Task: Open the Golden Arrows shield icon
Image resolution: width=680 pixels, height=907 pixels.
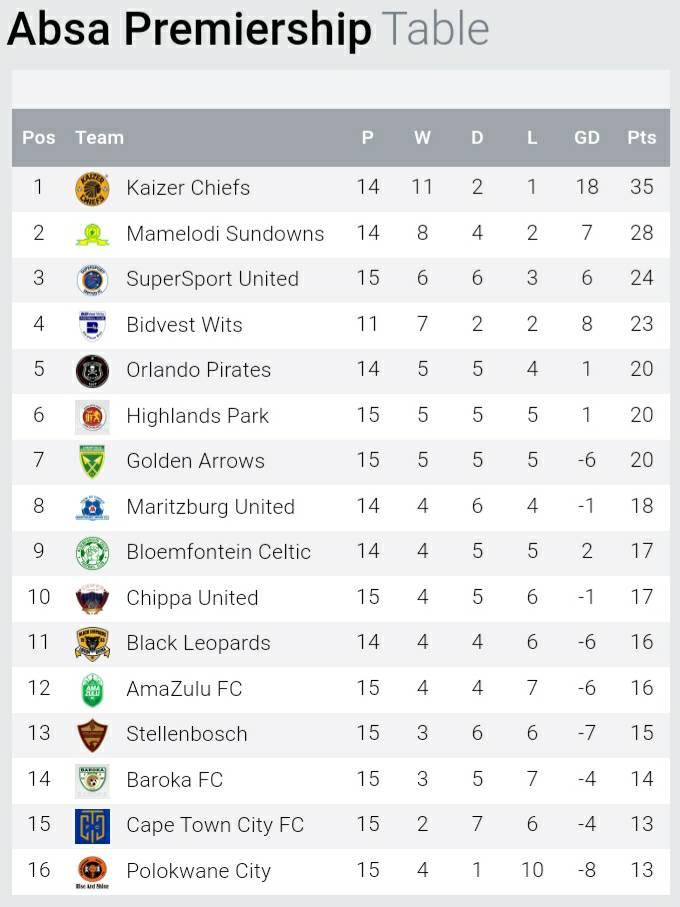Action: 93,461
